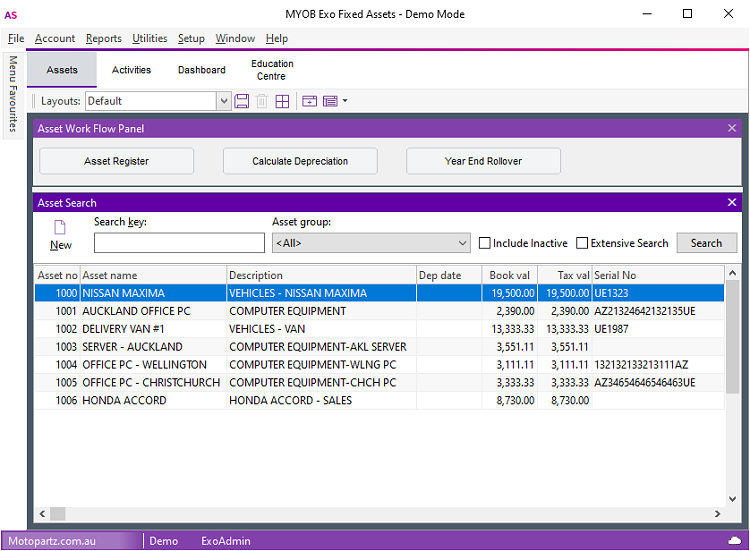
Task: Click the cloud icon in status bar
Action: (x=735, y=540)
